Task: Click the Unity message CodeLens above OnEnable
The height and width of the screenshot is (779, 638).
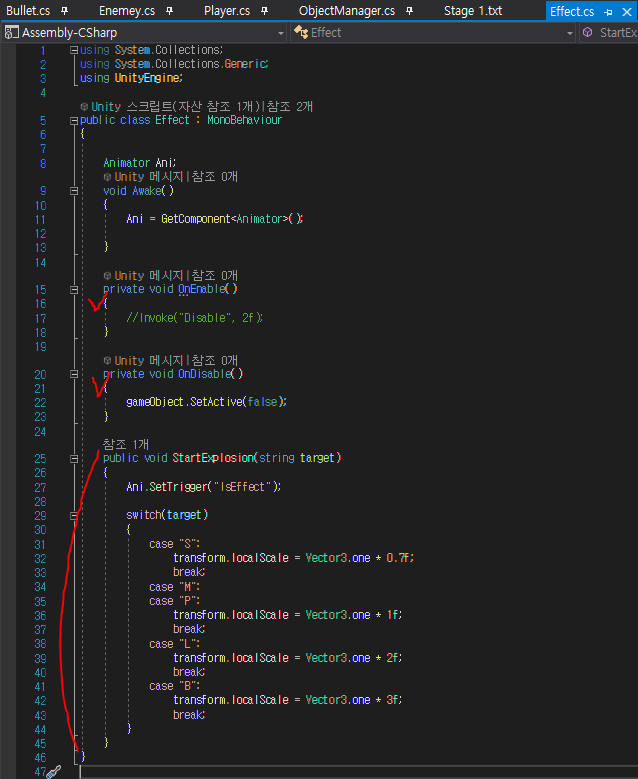Action: click(x=176, y=275)
